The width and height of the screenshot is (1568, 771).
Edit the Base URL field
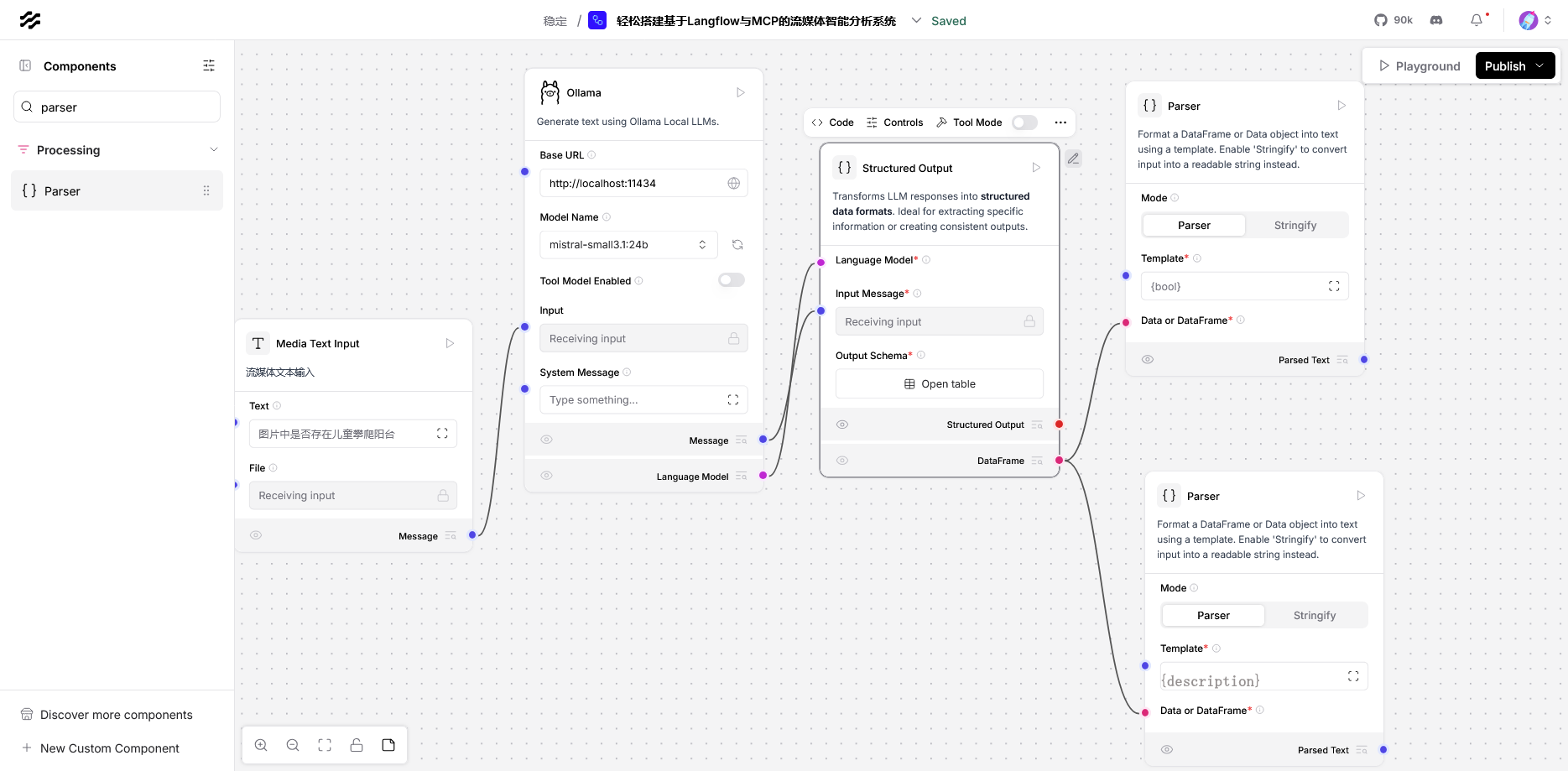tap(643, 183)
